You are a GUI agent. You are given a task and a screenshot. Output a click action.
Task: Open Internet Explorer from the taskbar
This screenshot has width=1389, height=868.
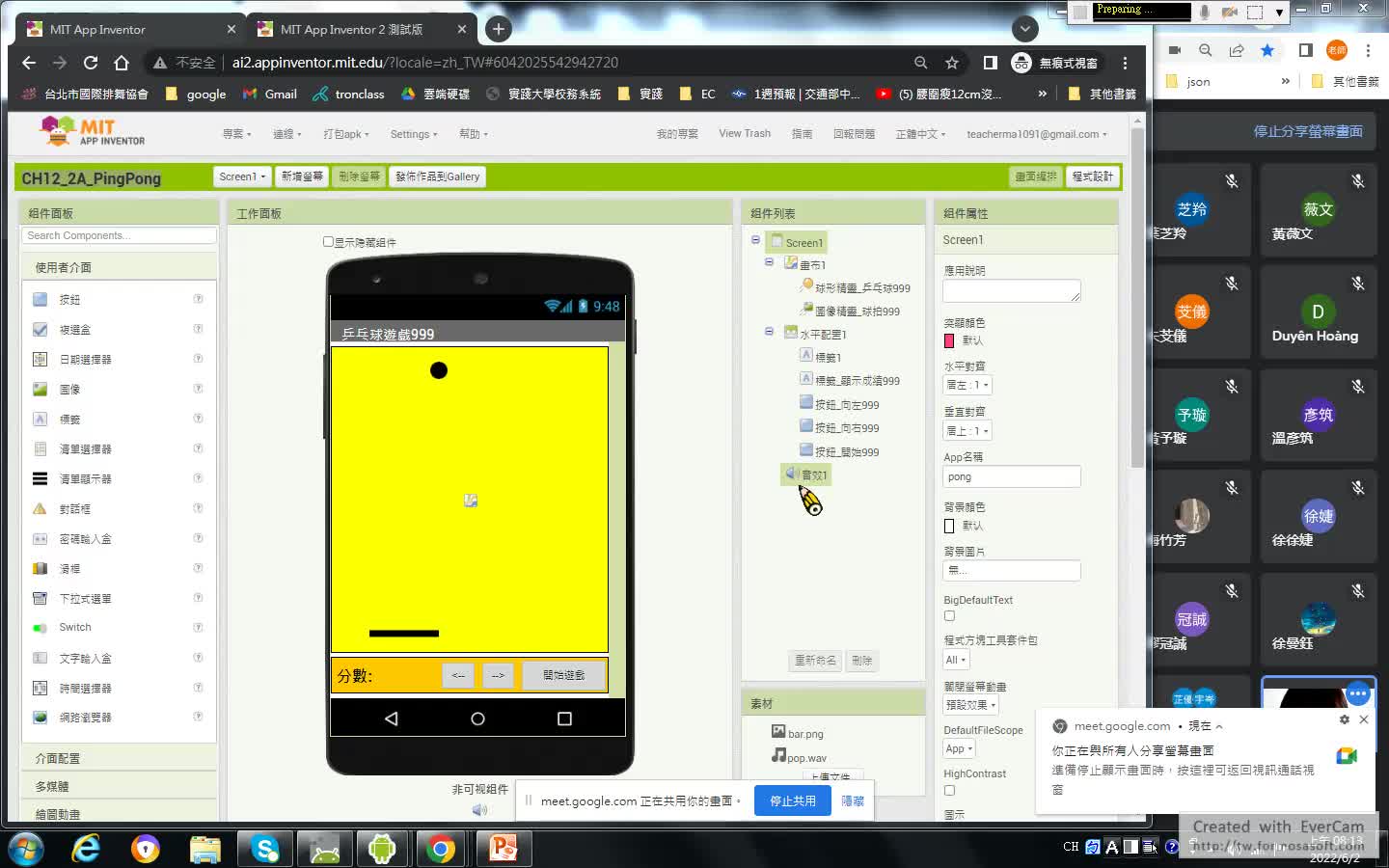point(86,848)
